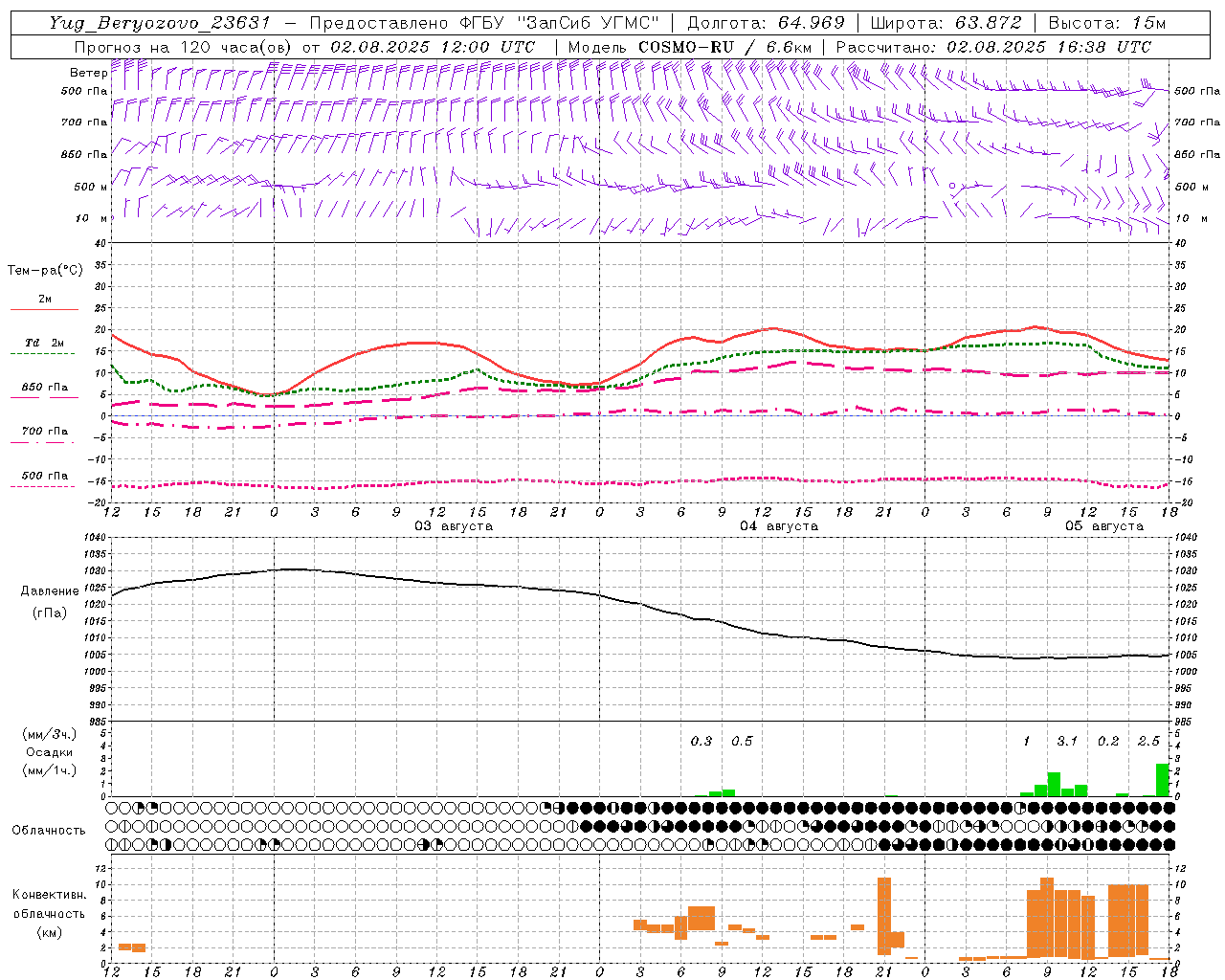Click the Долгота: 64.969 value
Viewport: 1225px width, 980px height.
click(x=766, y=23)
